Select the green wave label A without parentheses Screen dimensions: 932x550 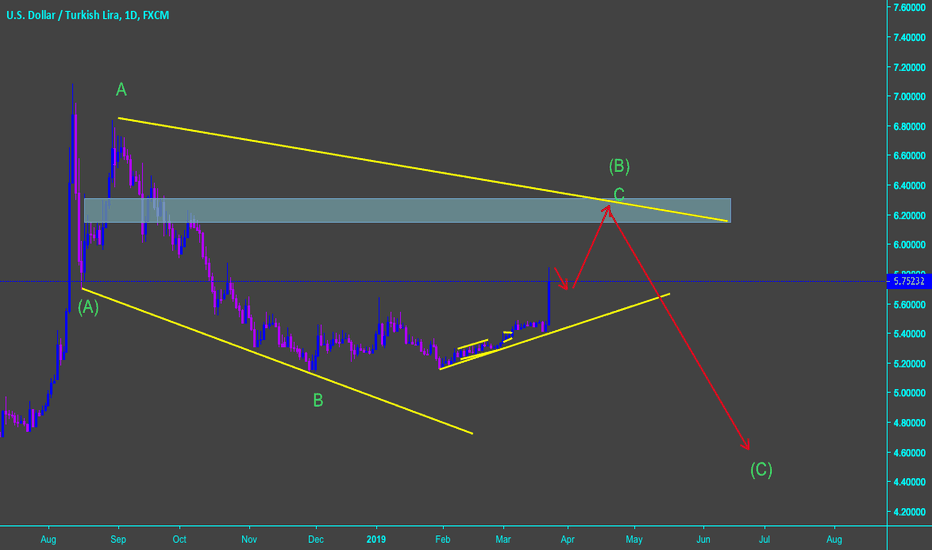(121, 90)
